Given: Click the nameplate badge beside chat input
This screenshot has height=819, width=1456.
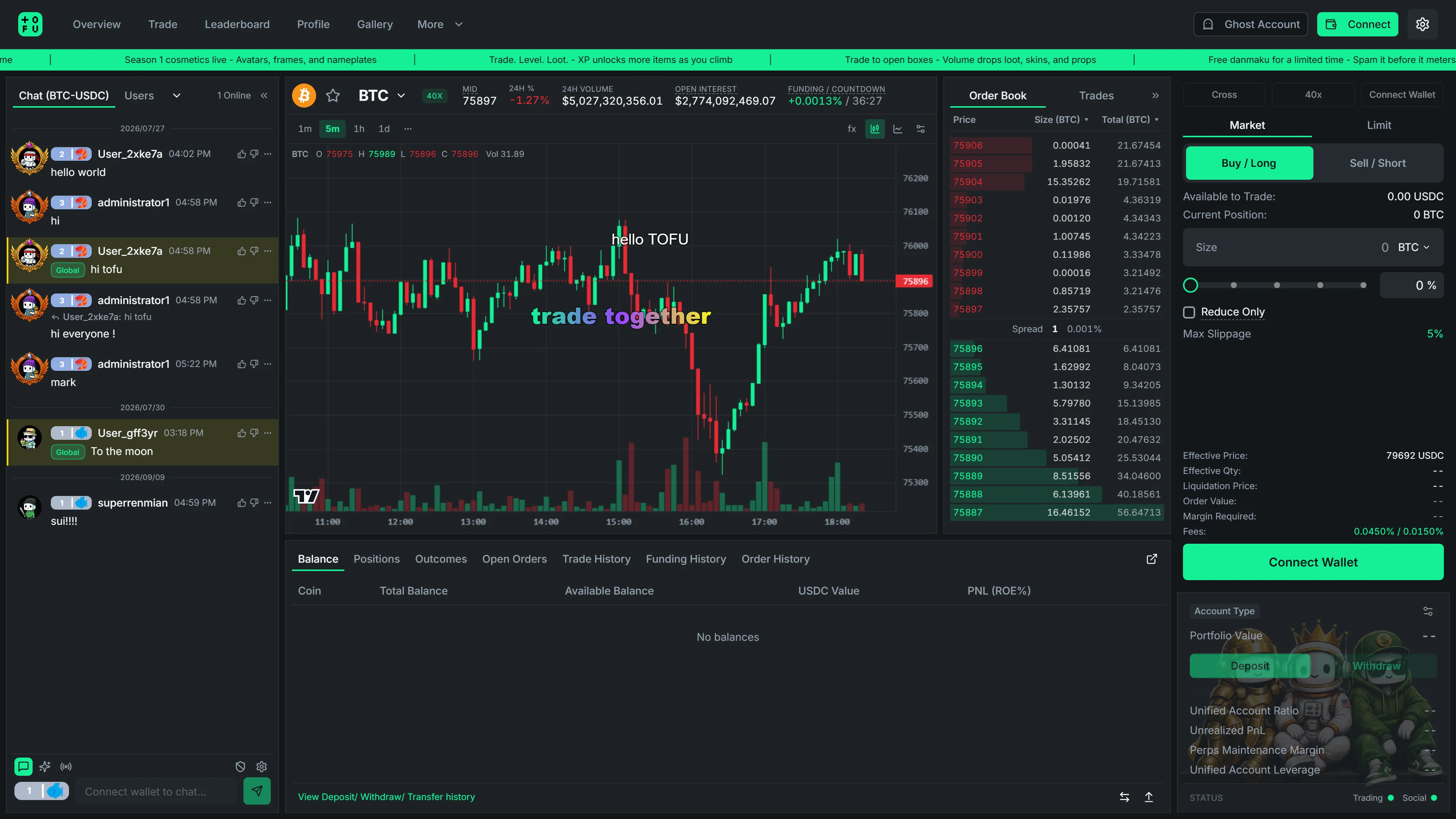Looking at the screenshot, I should (x=42, y=791).
